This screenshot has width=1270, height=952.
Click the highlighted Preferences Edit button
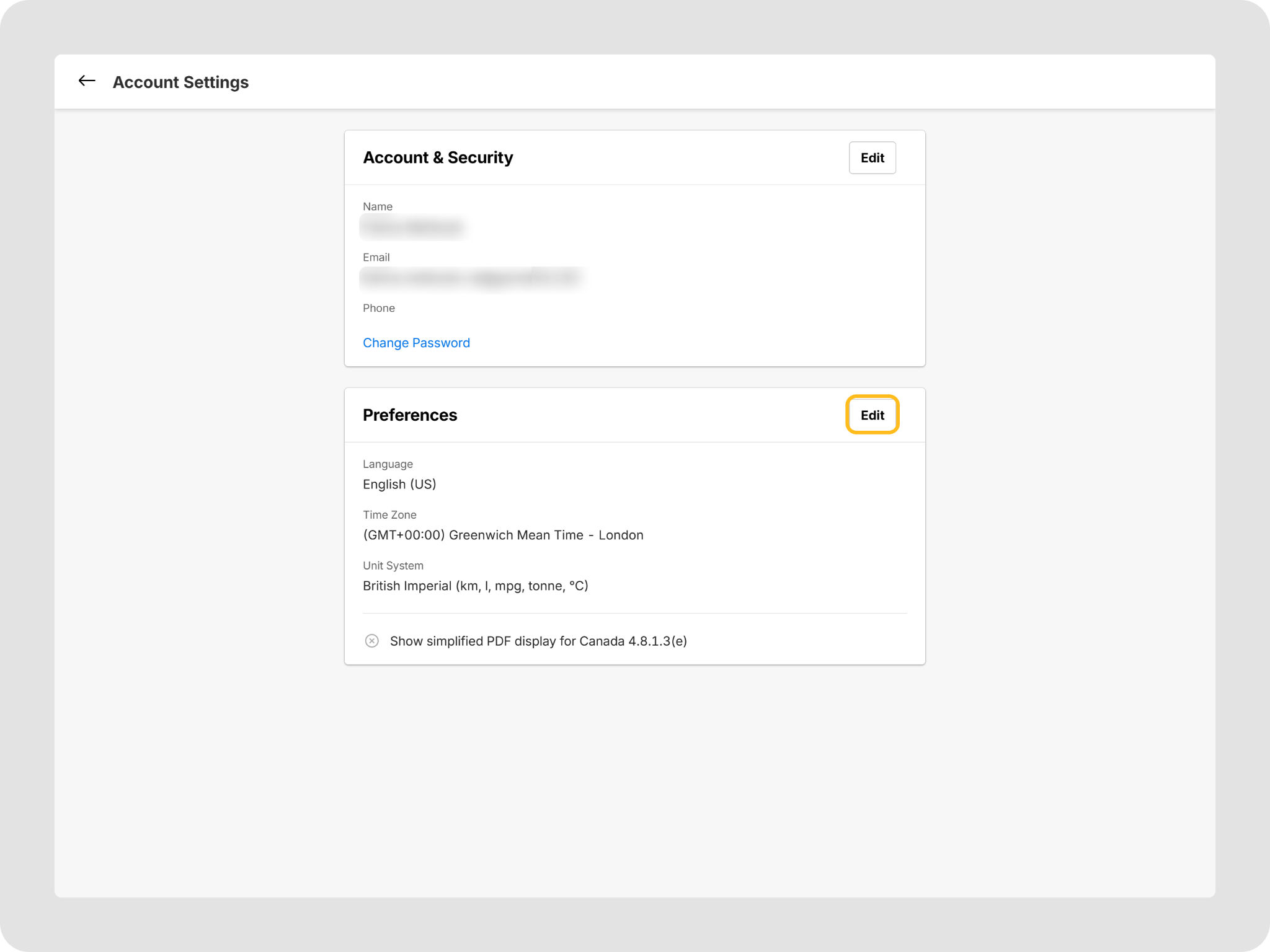tap(872, 415)
